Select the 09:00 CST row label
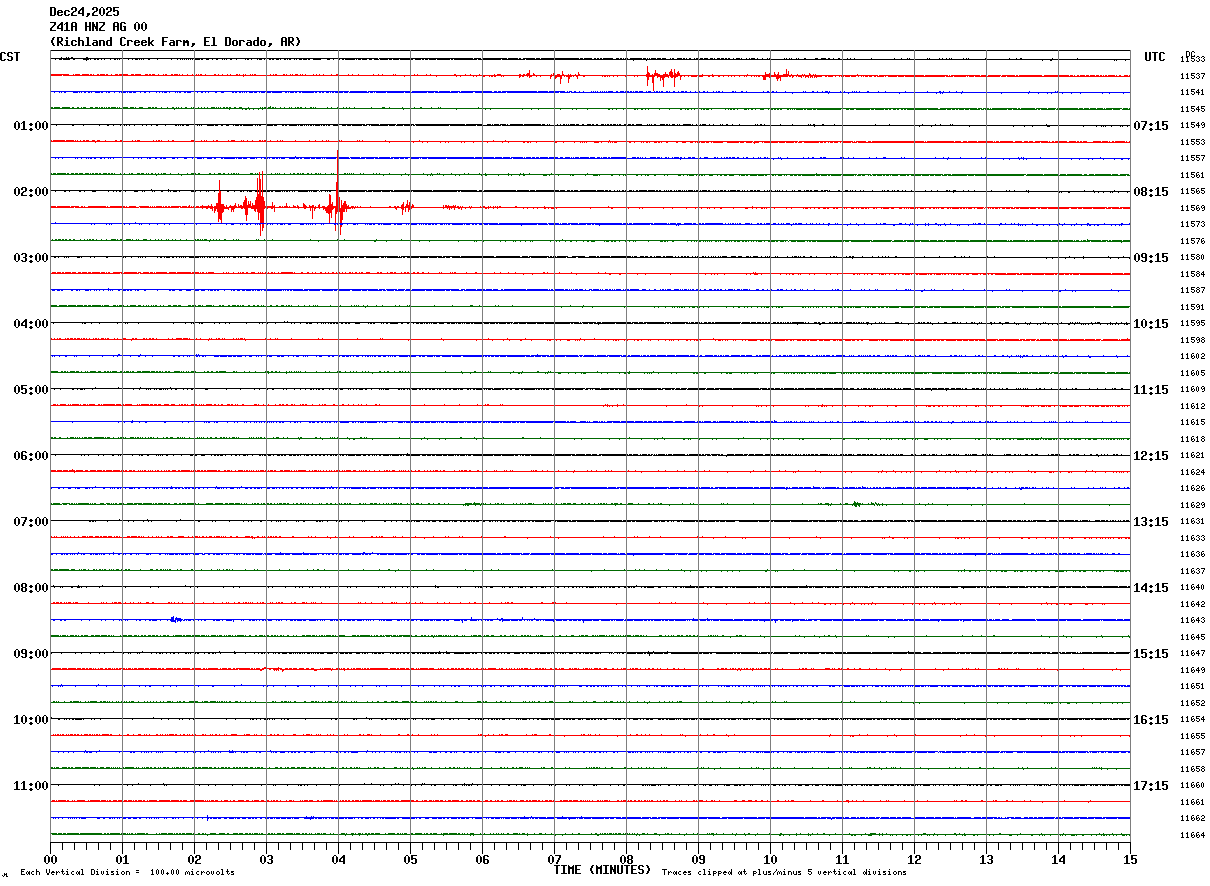This screenshot has height=886, width=1210. 31,654
